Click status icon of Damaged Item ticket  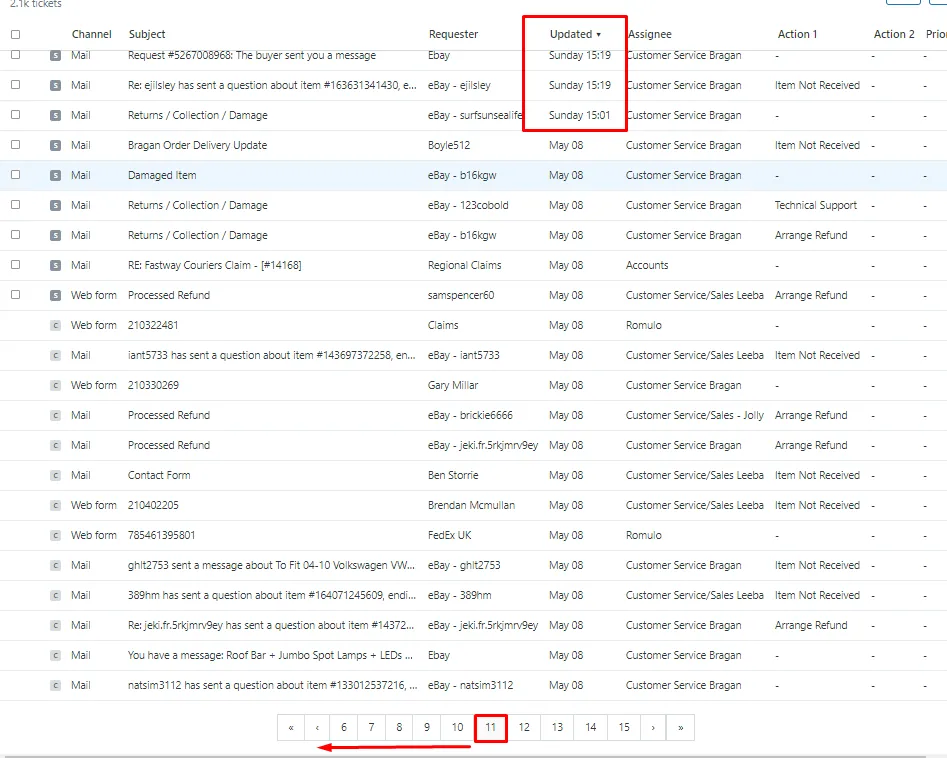click(x=55, y=175)
